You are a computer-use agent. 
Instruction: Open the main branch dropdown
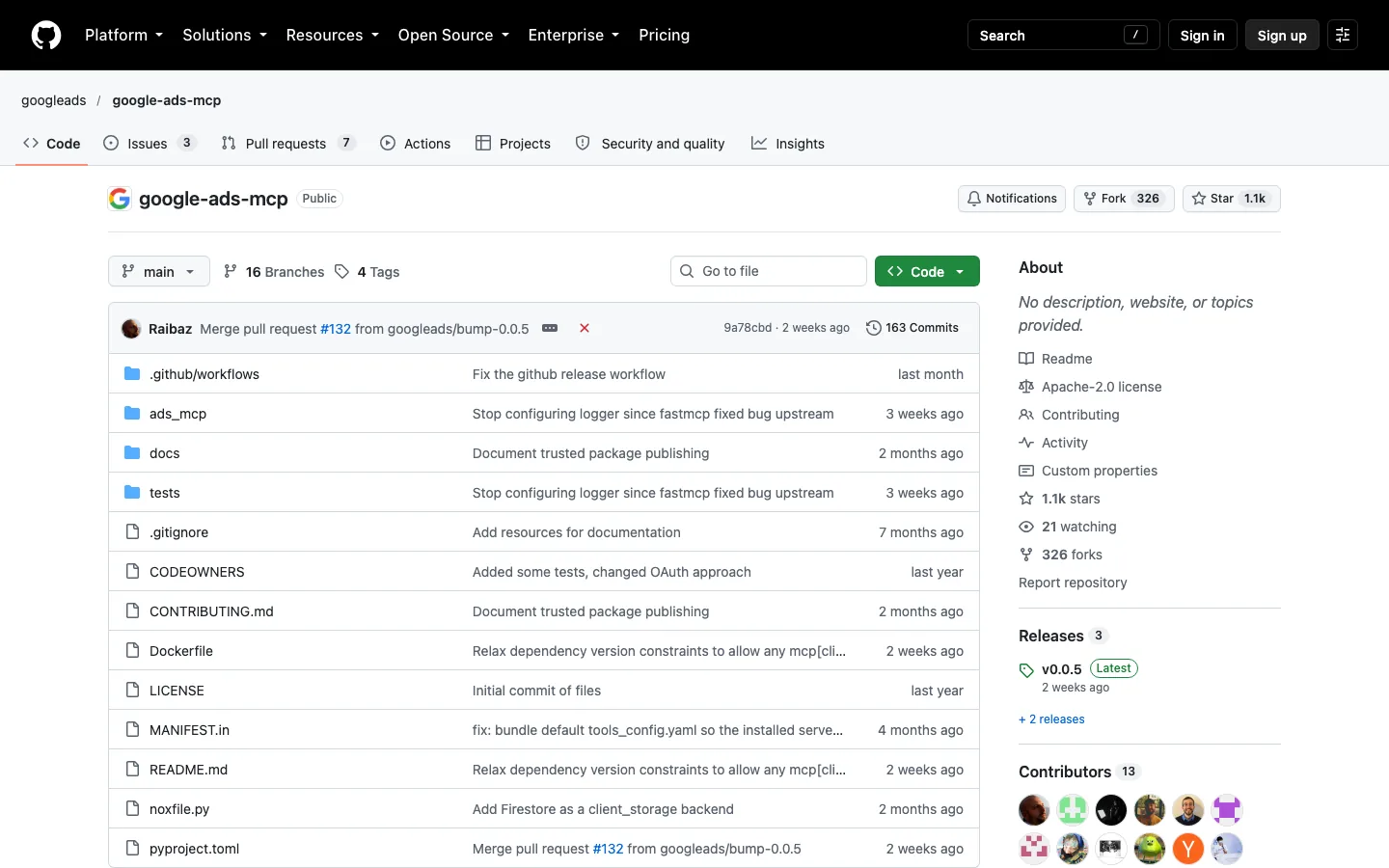click(x=159, y=271)
